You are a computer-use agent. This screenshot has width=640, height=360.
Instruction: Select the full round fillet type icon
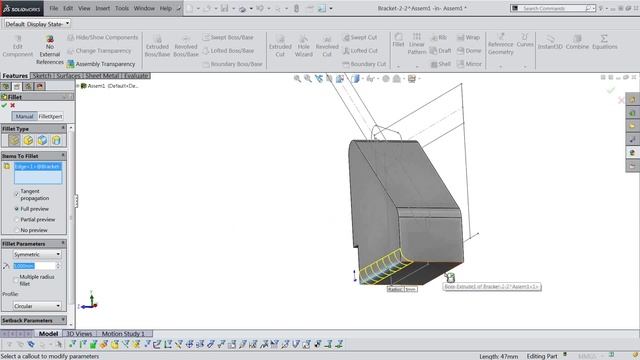(56, 140)
